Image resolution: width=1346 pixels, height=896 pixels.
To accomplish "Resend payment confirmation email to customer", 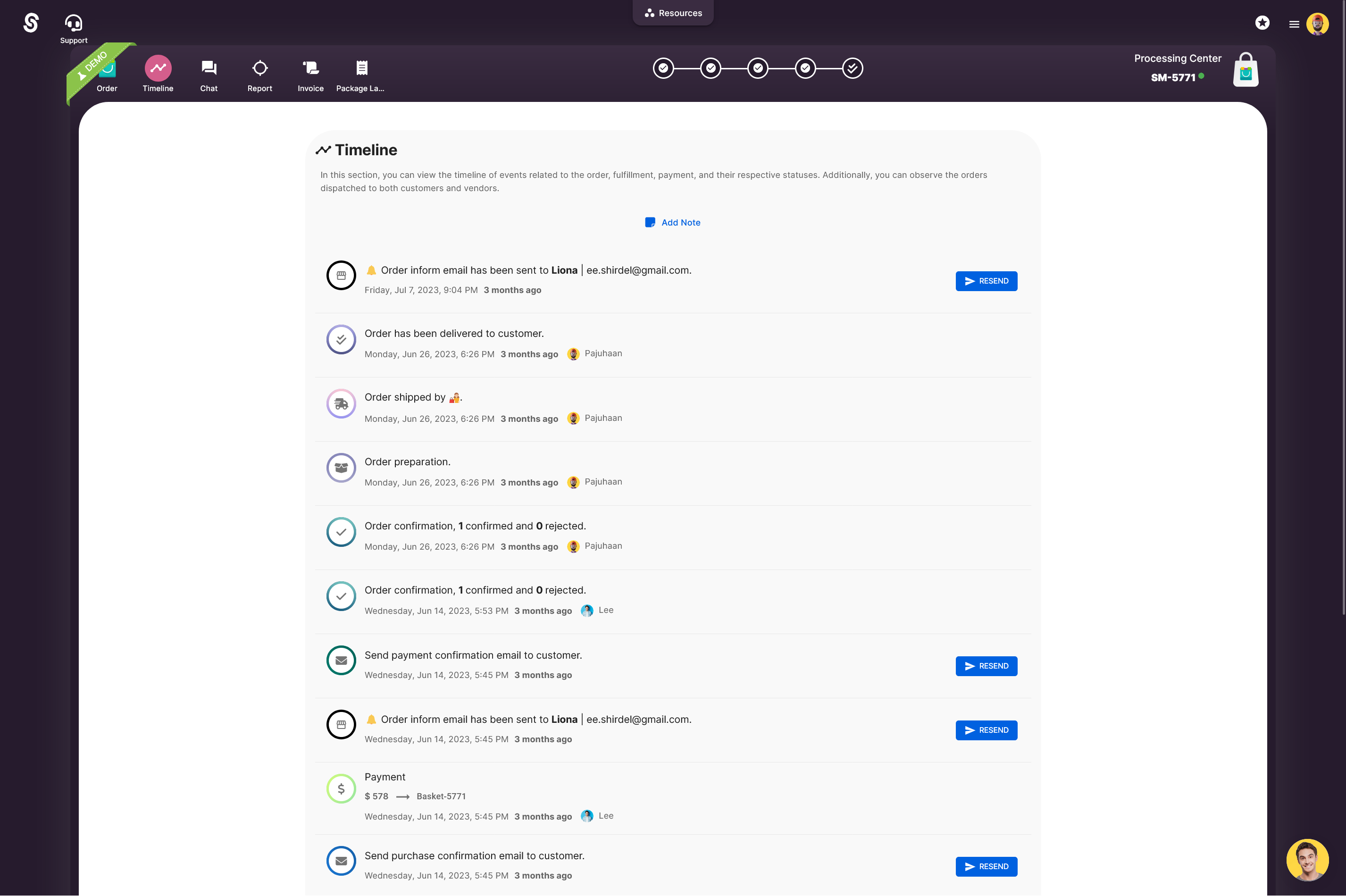I will tap(987, 665).
